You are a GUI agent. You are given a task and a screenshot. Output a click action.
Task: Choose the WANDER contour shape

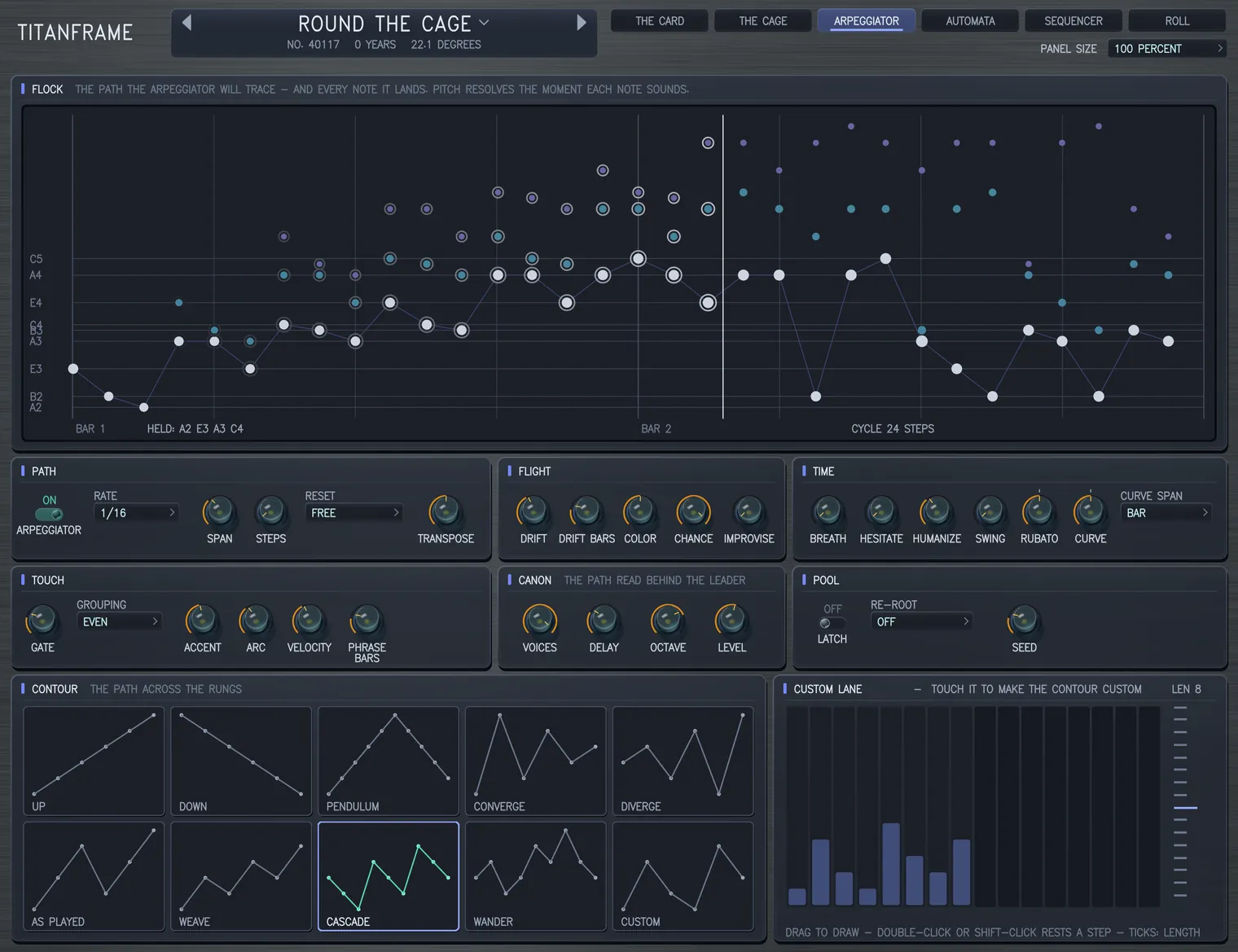(536, 876)
